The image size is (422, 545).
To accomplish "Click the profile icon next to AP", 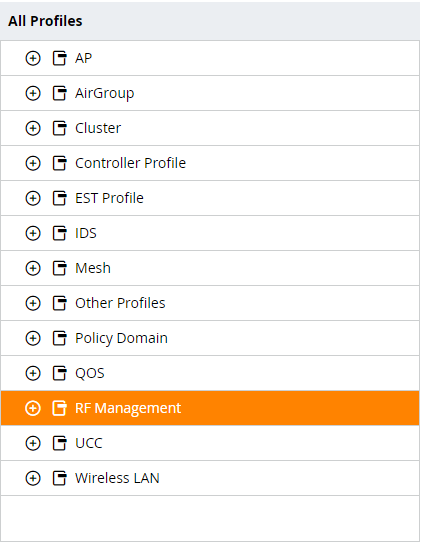I will (x=59, y=58).
